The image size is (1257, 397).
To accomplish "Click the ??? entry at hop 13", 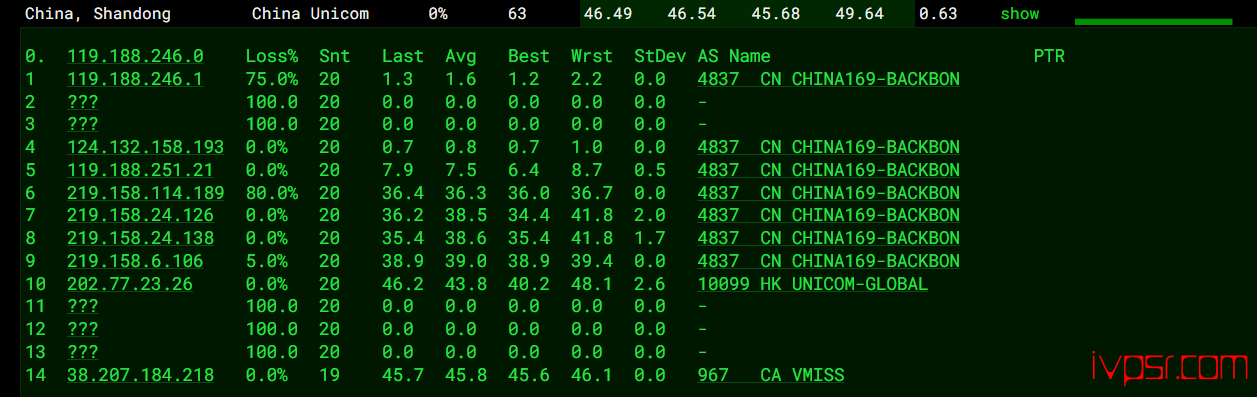I will (x=82, y=352).
